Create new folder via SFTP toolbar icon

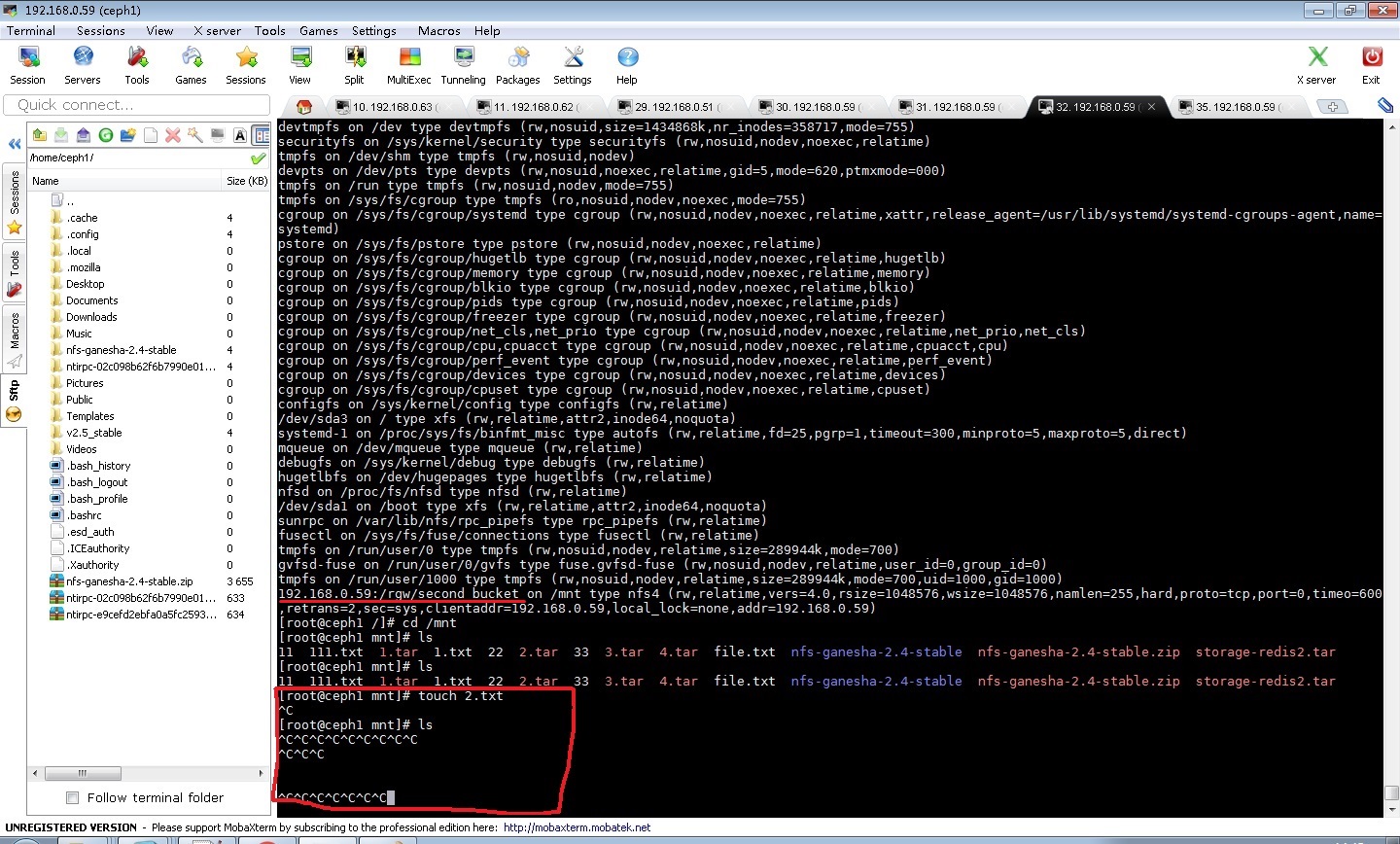tap(127, 133)
